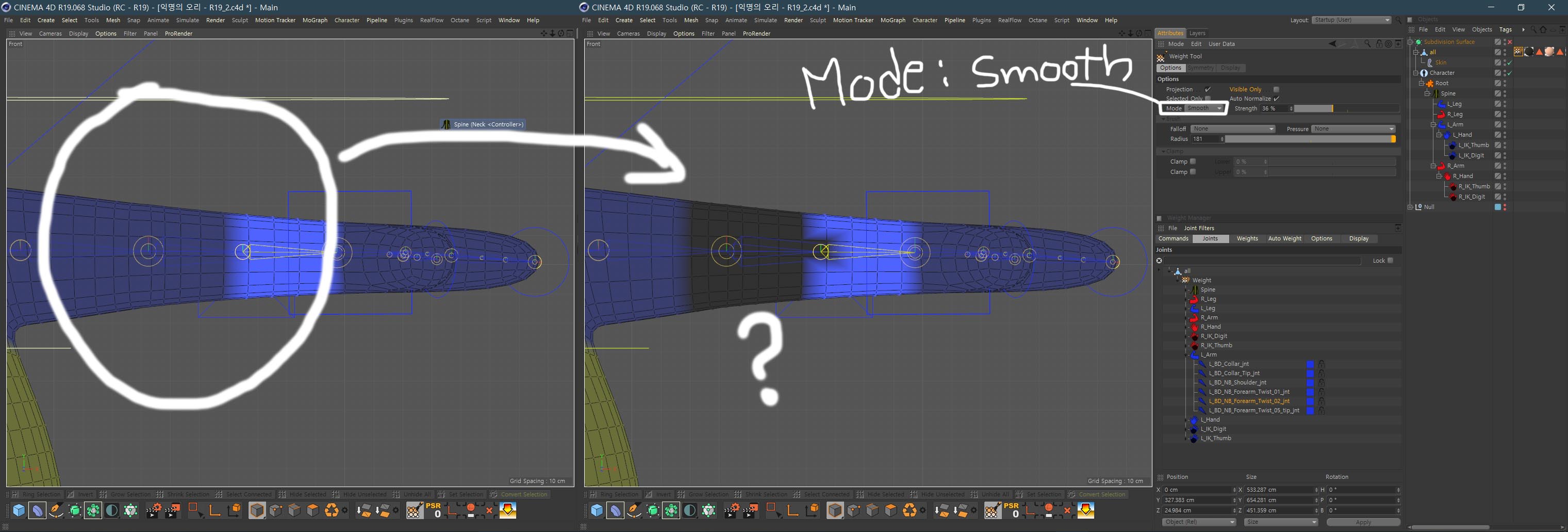Enable the Selected Only checkbox

click(1208, 99)
